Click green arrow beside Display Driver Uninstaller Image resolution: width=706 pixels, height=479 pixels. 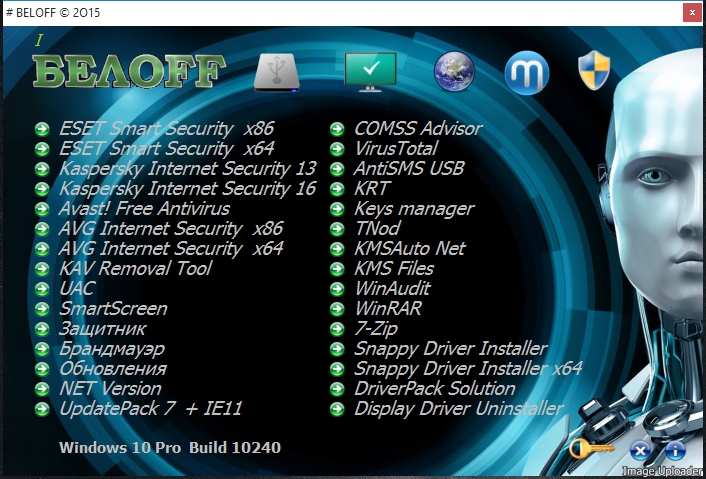pyautogui.click(x=337, y=409)
